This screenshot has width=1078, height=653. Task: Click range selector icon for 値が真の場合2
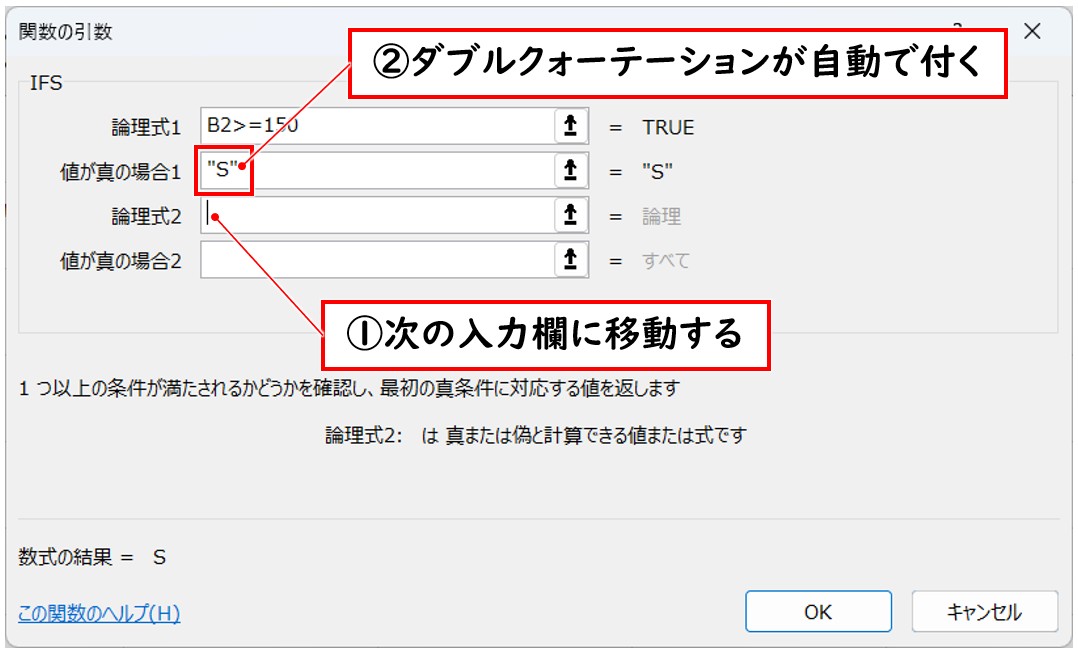[x=571, y=260]
